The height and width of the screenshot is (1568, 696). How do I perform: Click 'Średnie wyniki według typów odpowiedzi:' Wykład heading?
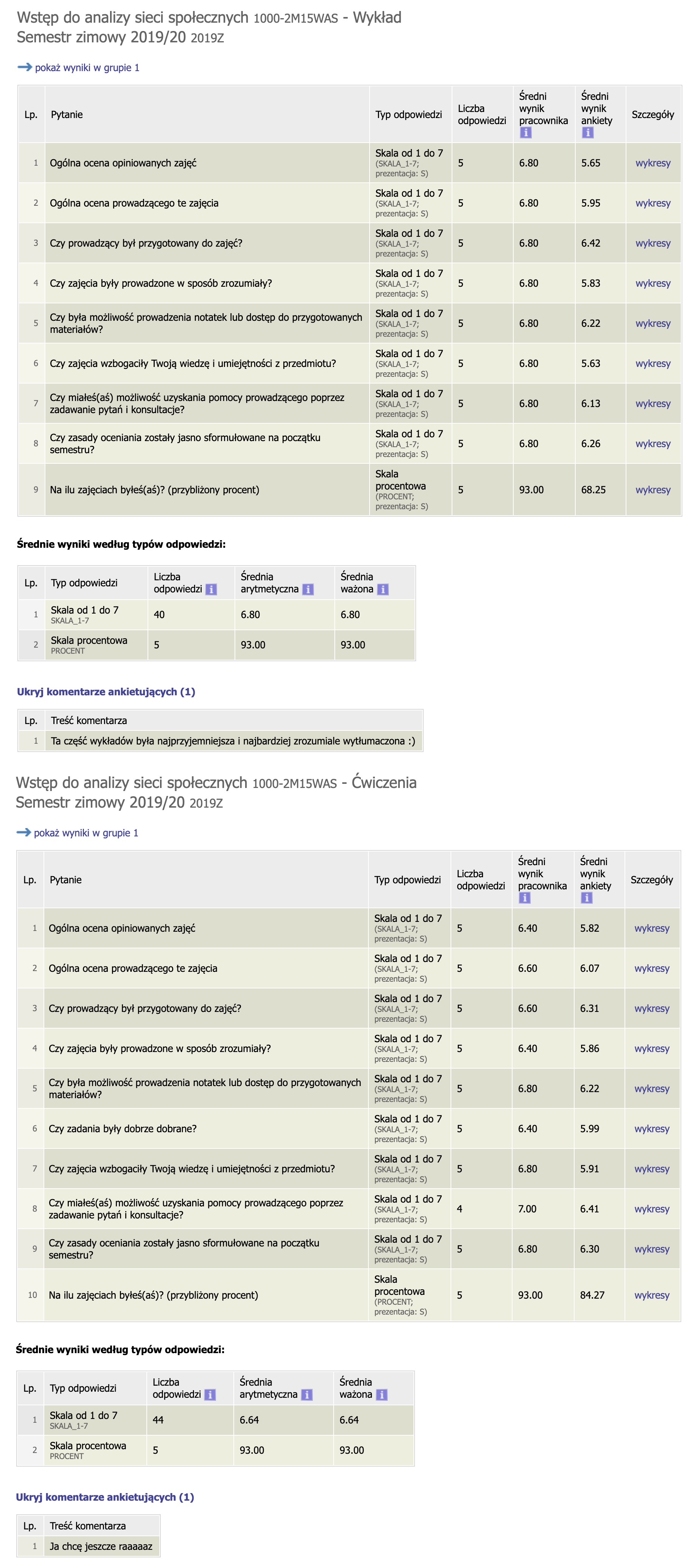(121, 544)
